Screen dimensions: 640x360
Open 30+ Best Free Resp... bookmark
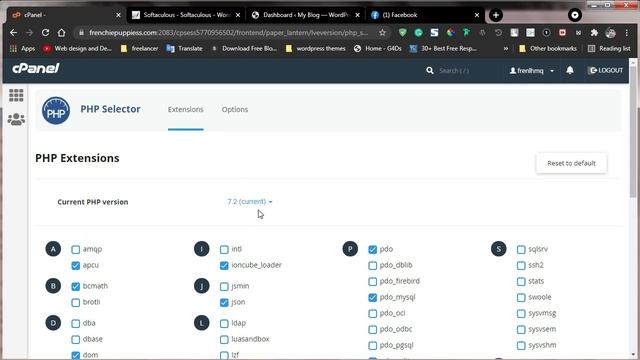pos(443,48)
